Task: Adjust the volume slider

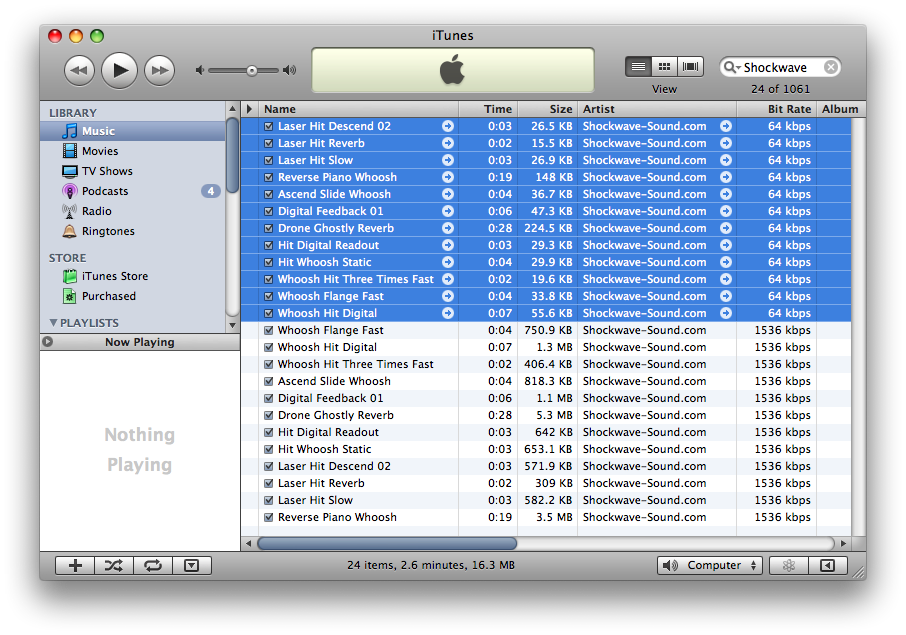Action: pos(251,70)
